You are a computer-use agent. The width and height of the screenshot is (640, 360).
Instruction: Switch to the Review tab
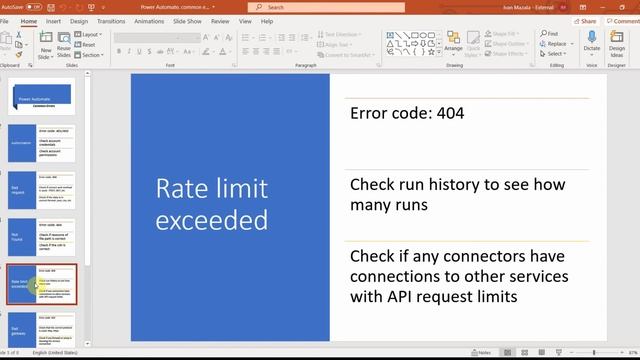click(220, 21)
